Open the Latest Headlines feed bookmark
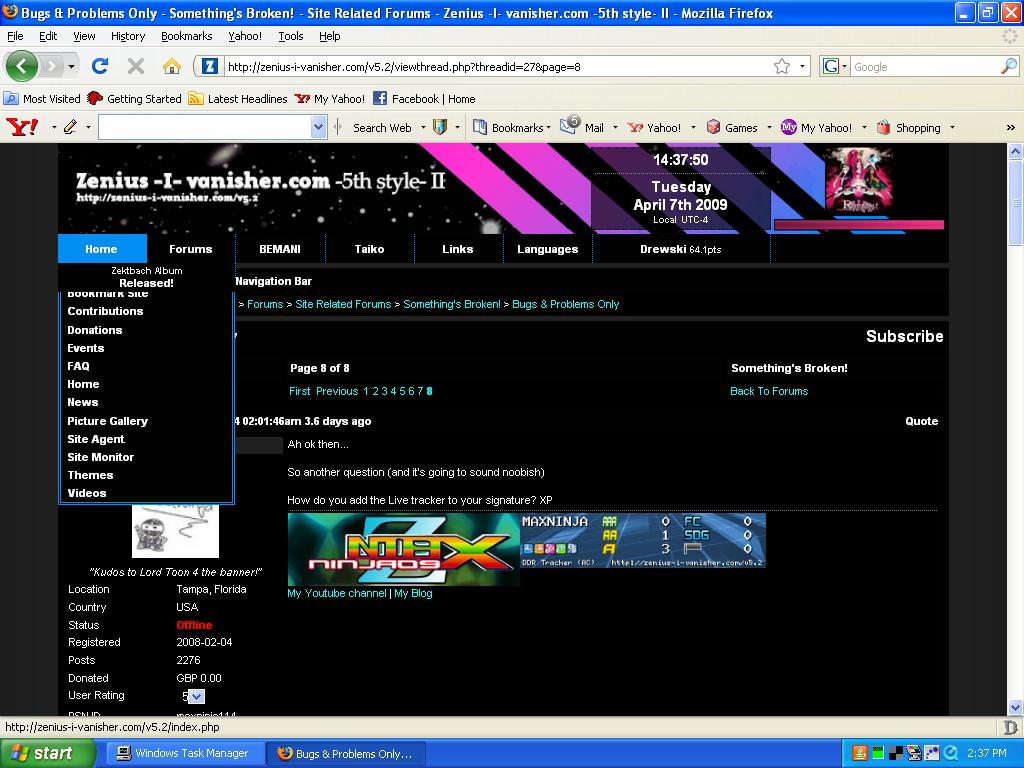1024x768 pixels. tap(238, 99)
